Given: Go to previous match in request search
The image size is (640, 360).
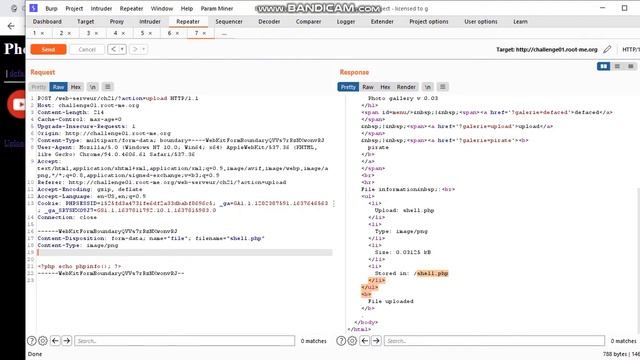Looking at the screenshot, I should pos(55,340).
